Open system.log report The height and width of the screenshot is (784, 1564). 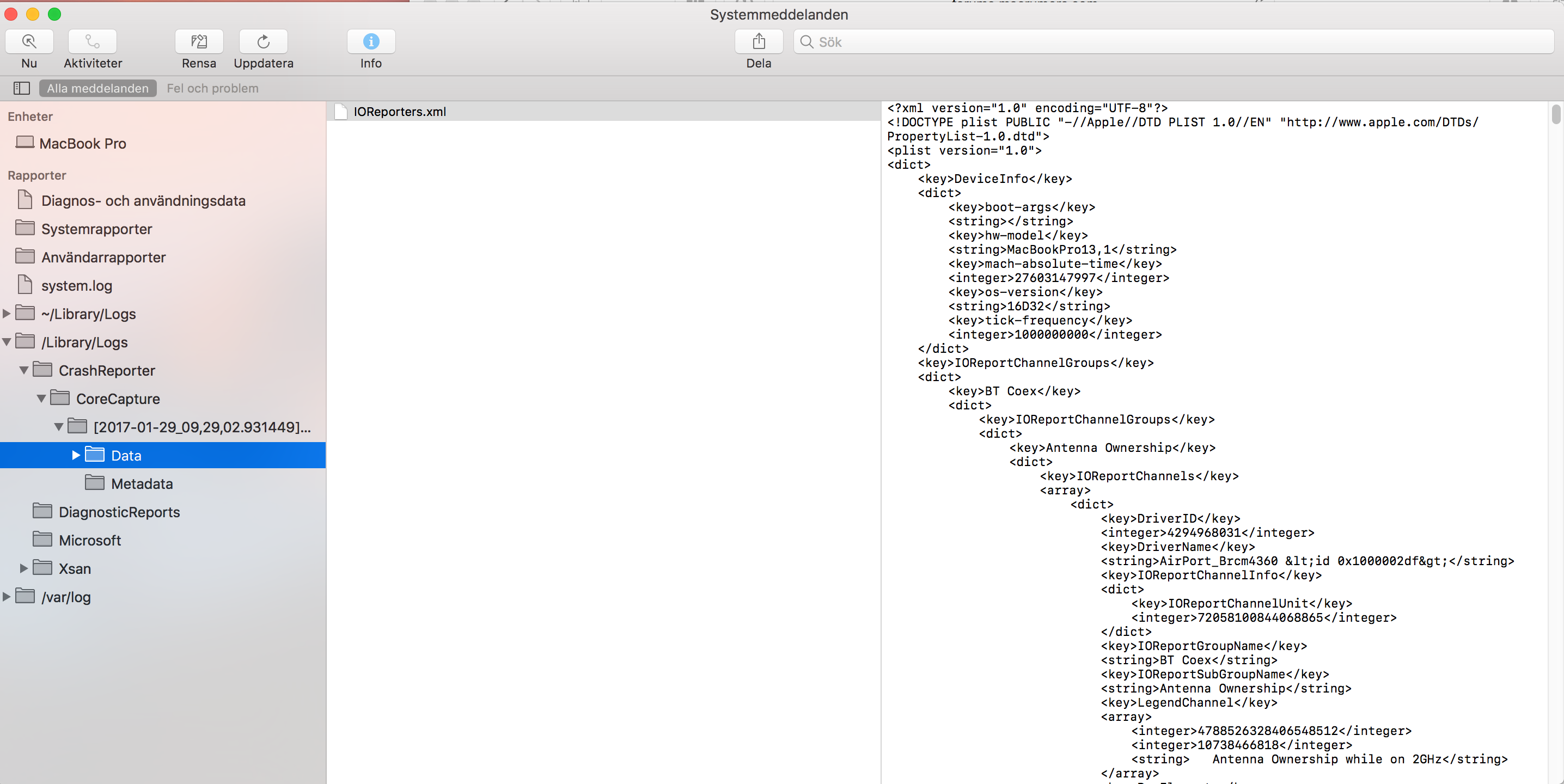tap(76, 285)
